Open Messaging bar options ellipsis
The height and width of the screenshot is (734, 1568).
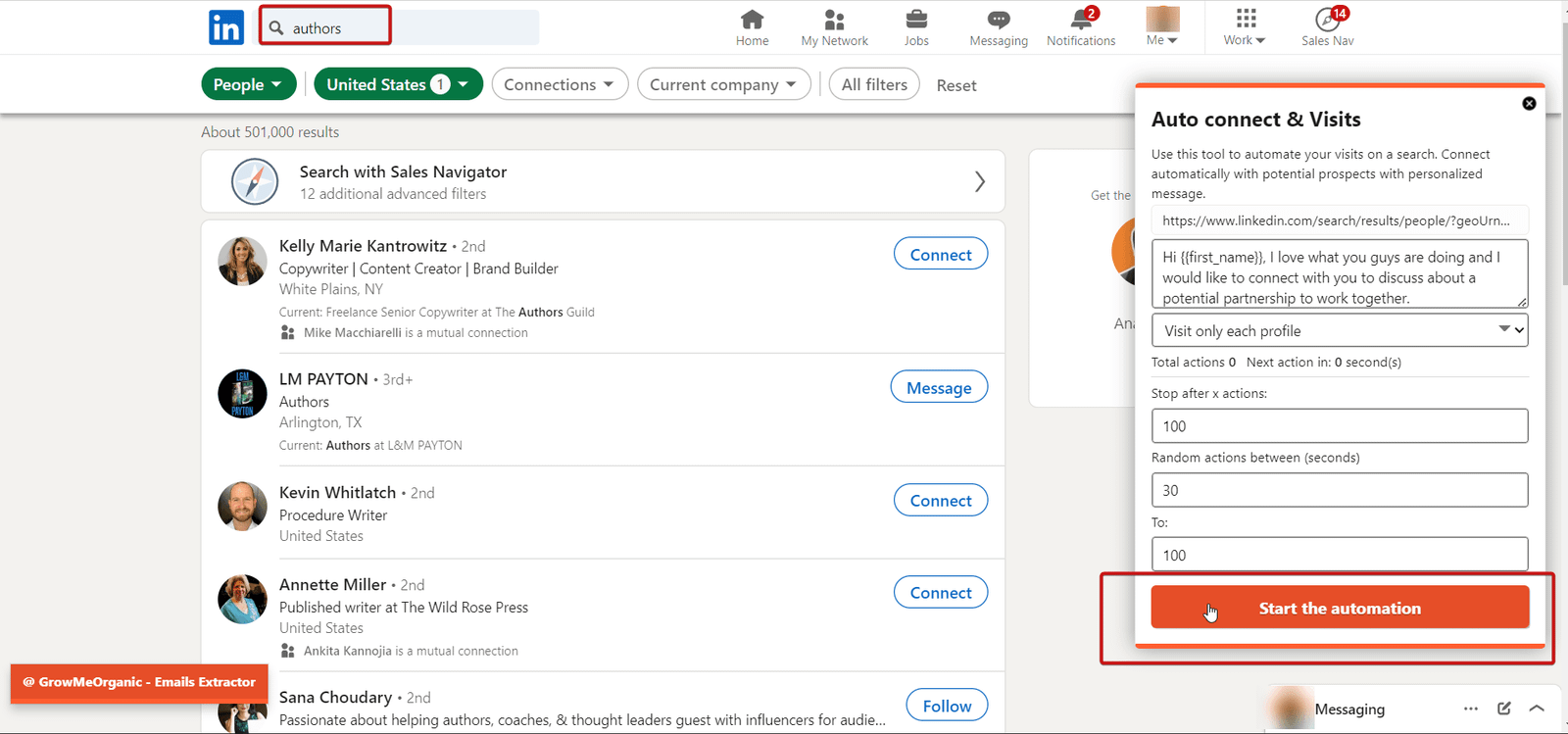point(1471,709)
